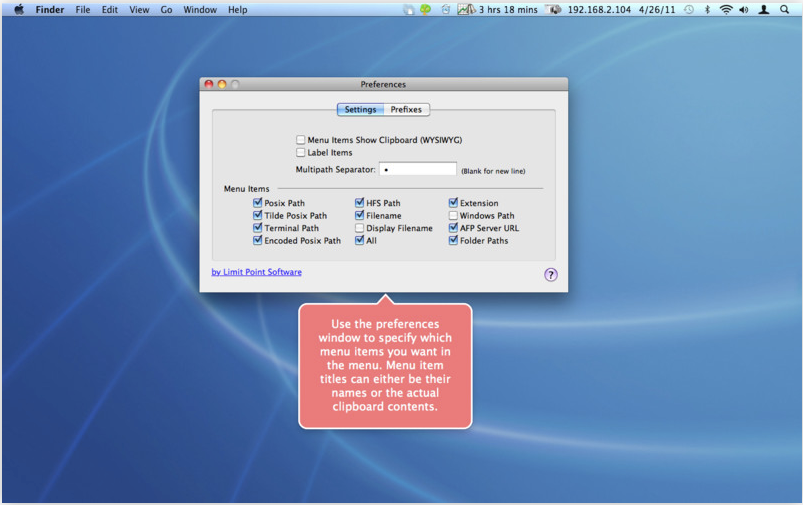The image size is (803, 505).
Task: Turn on Display Filename checkbox
Action: coord(360,228)
